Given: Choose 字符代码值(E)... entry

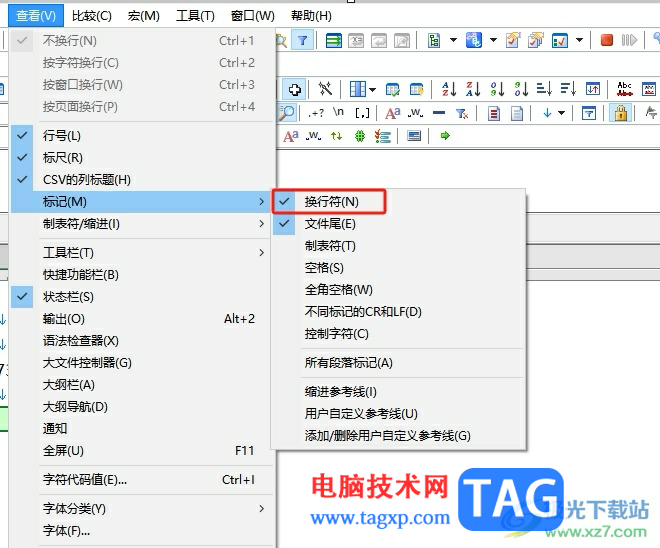Looking at the screenshot, I should (x=142, y=479).
